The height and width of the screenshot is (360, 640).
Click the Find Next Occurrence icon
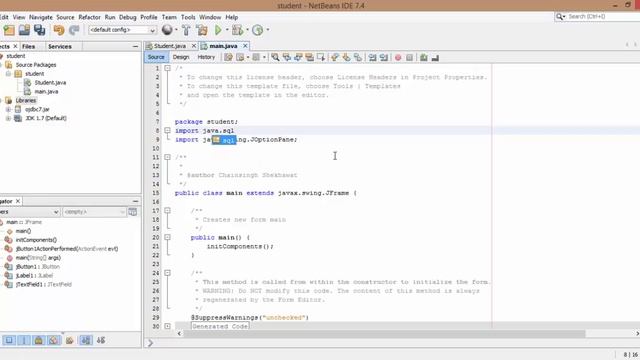click(298, 58)
